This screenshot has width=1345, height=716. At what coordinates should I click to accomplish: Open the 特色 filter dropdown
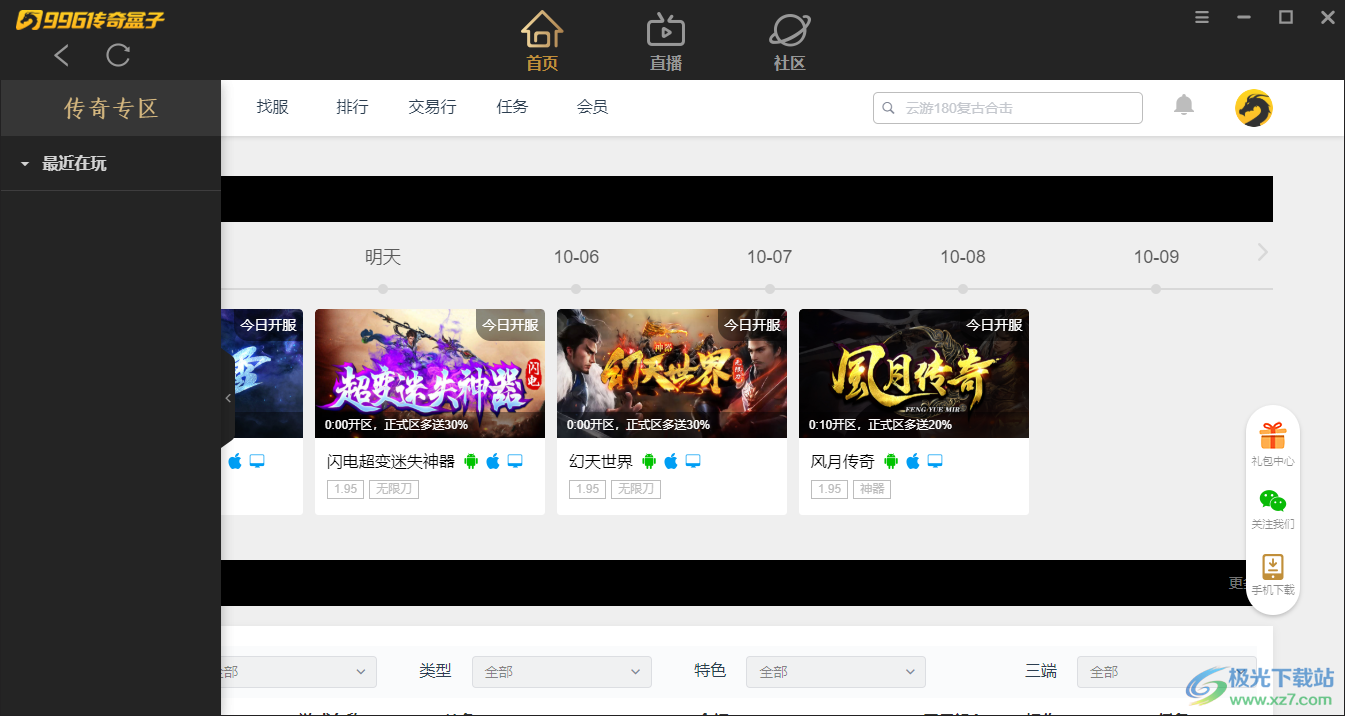click(836, 672)
